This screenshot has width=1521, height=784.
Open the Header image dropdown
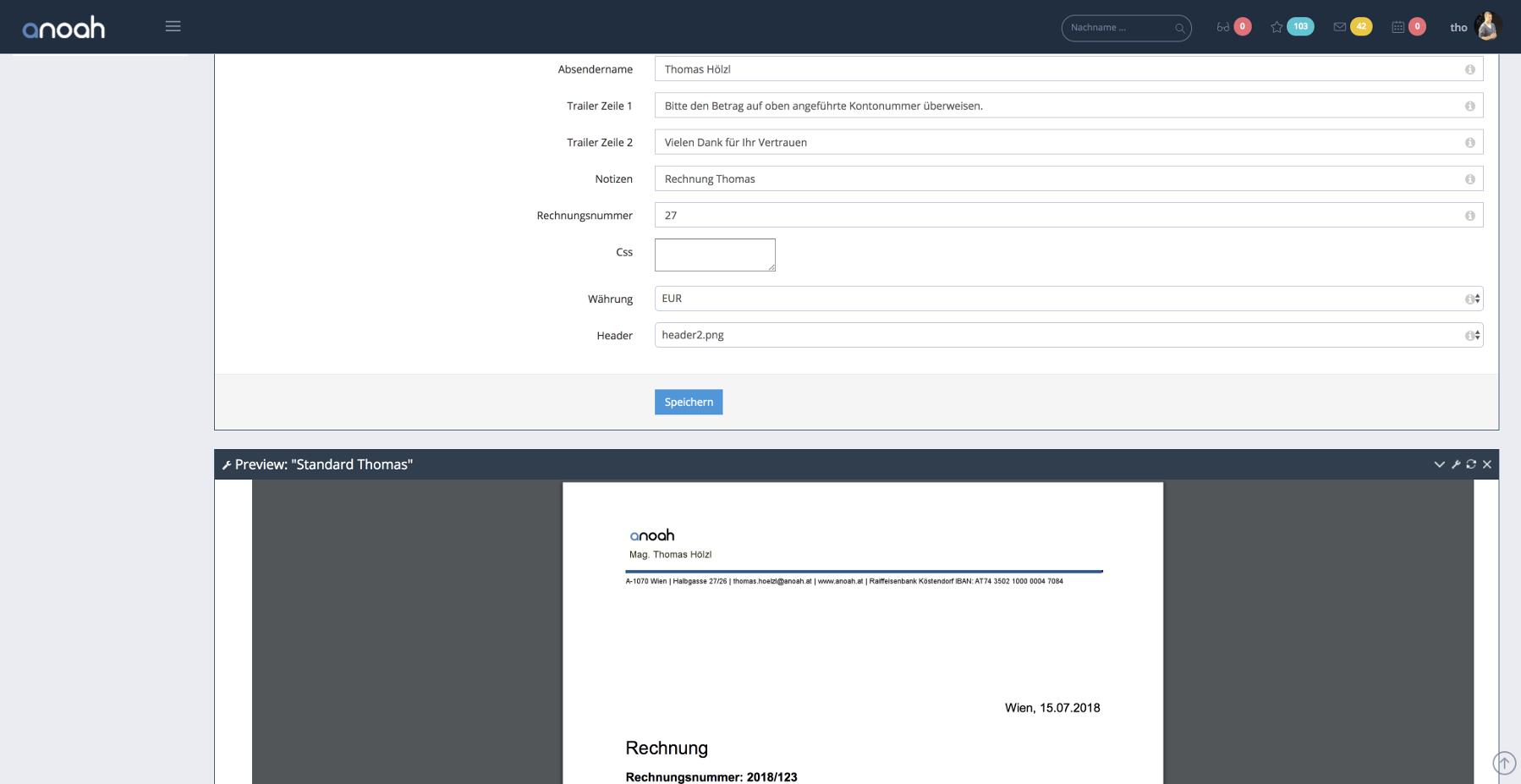click(x=1068, y=335)
